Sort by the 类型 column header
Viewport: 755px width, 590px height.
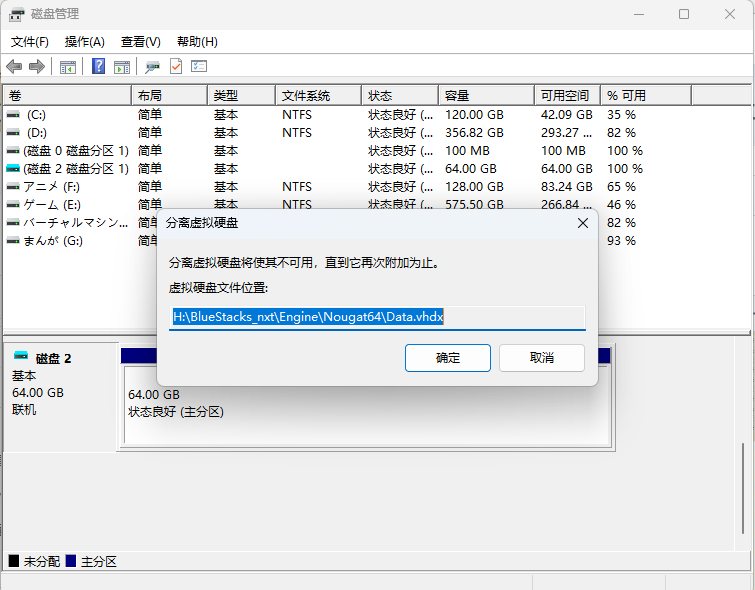[x=242, y=96]
